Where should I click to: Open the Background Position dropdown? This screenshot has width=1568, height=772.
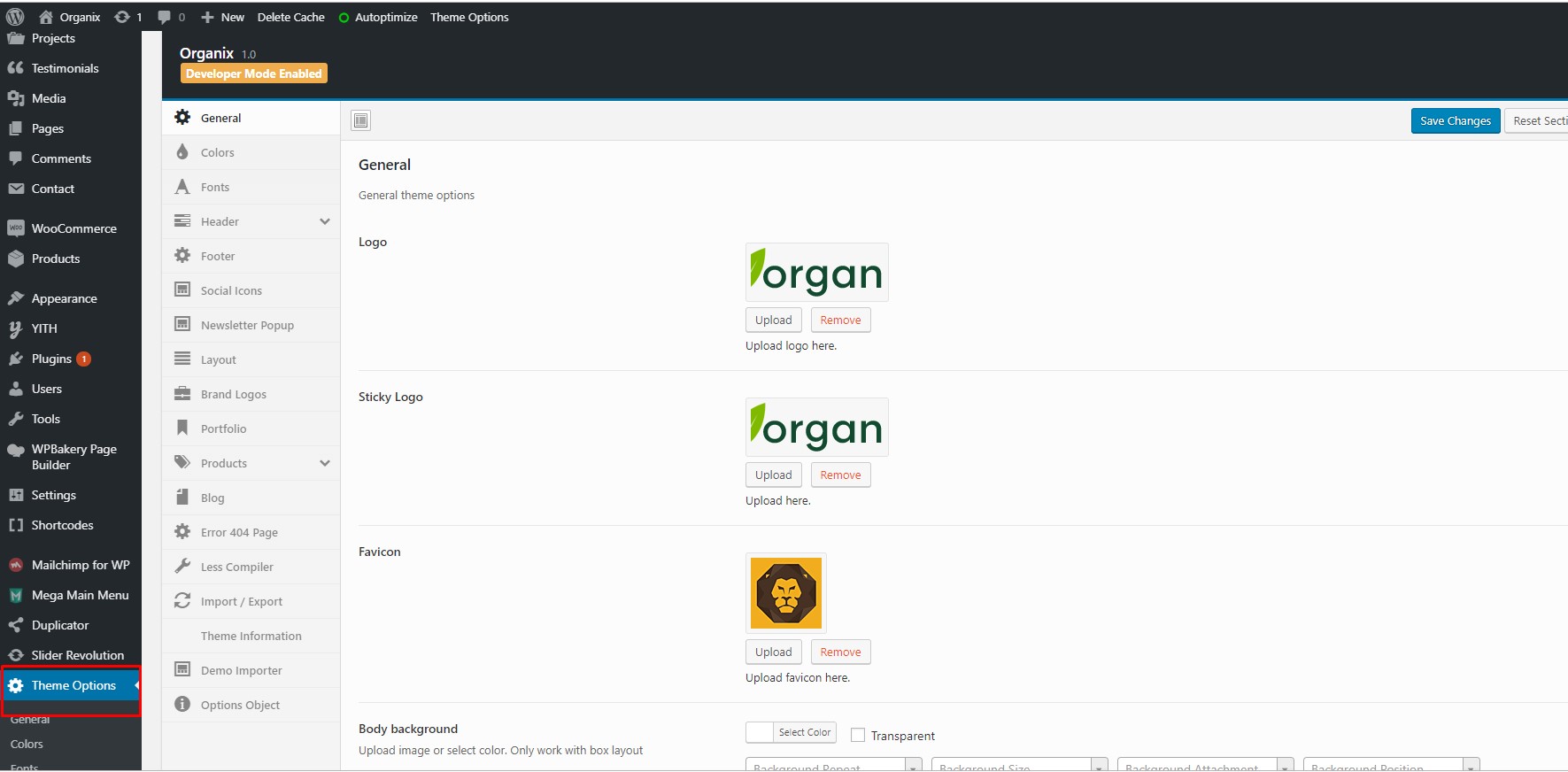pos(1392,765)
